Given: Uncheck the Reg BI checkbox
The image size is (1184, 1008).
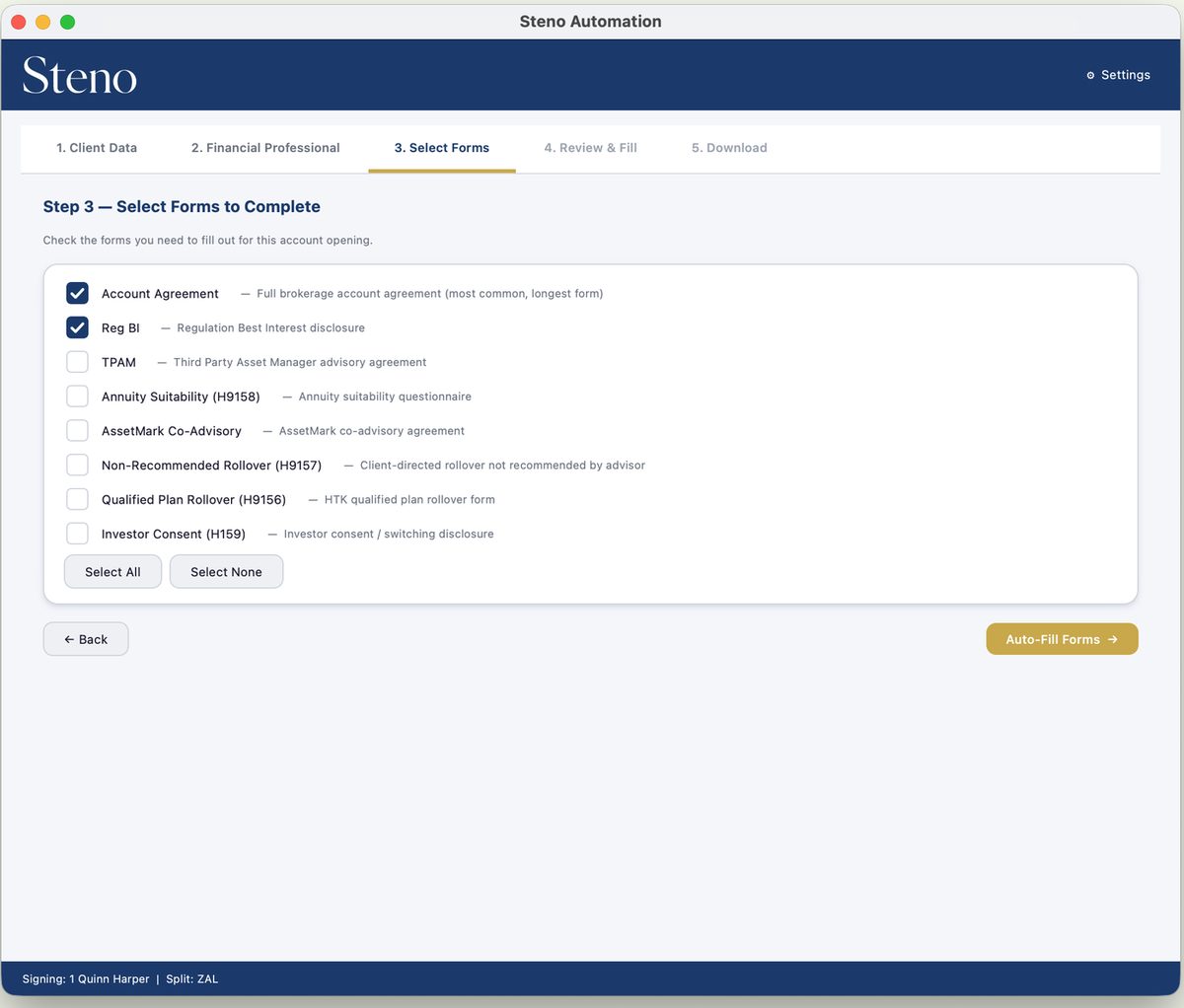Looking at the screenshot, I should coord(77,327).
